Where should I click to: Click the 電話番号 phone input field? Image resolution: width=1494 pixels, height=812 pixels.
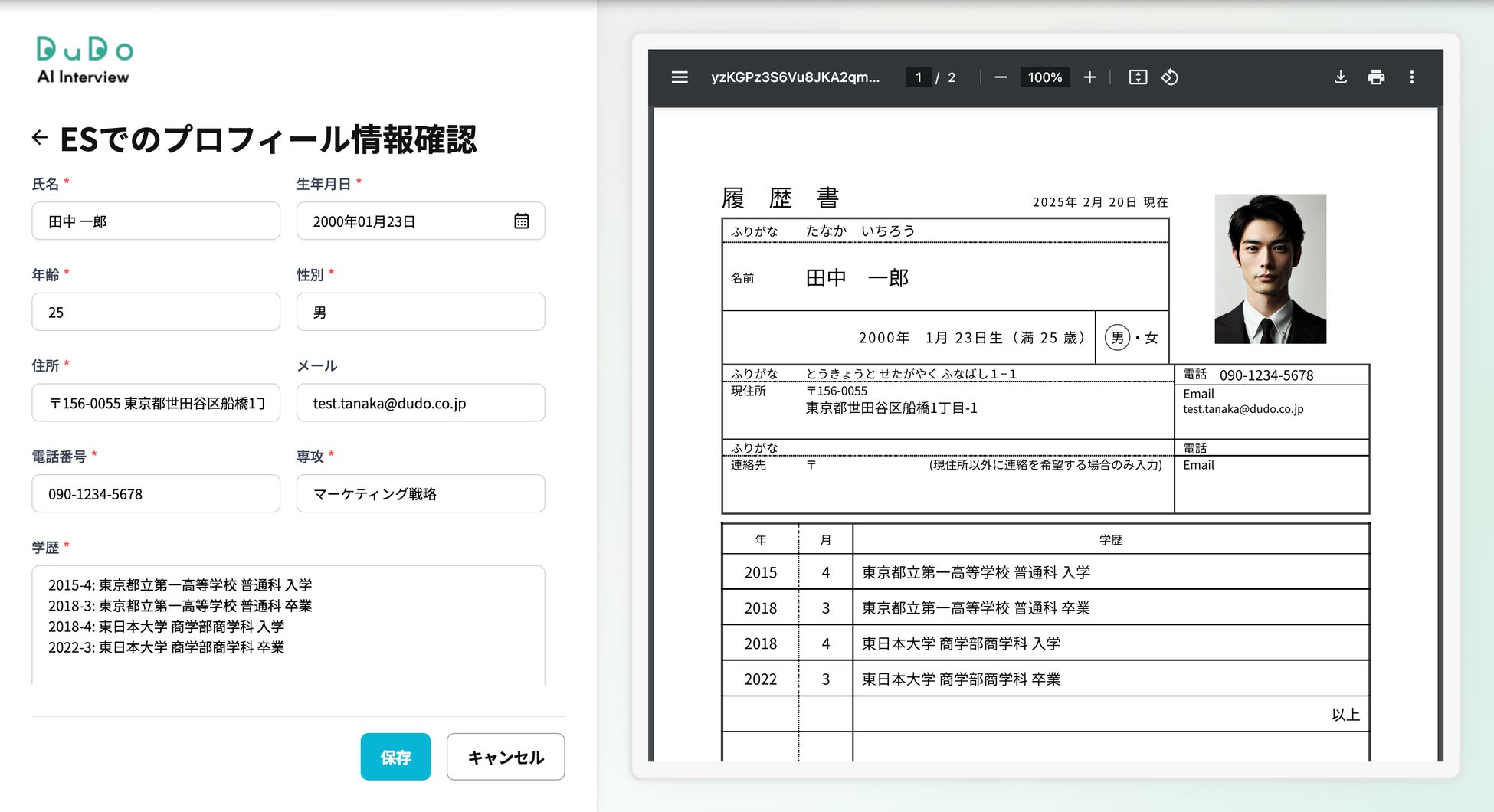click(x=156, y=494)
